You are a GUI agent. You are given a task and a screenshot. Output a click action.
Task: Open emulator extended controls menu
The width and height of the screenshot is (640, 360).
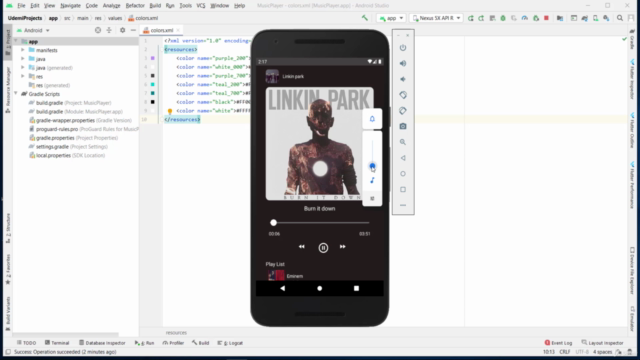click(403, 205)
